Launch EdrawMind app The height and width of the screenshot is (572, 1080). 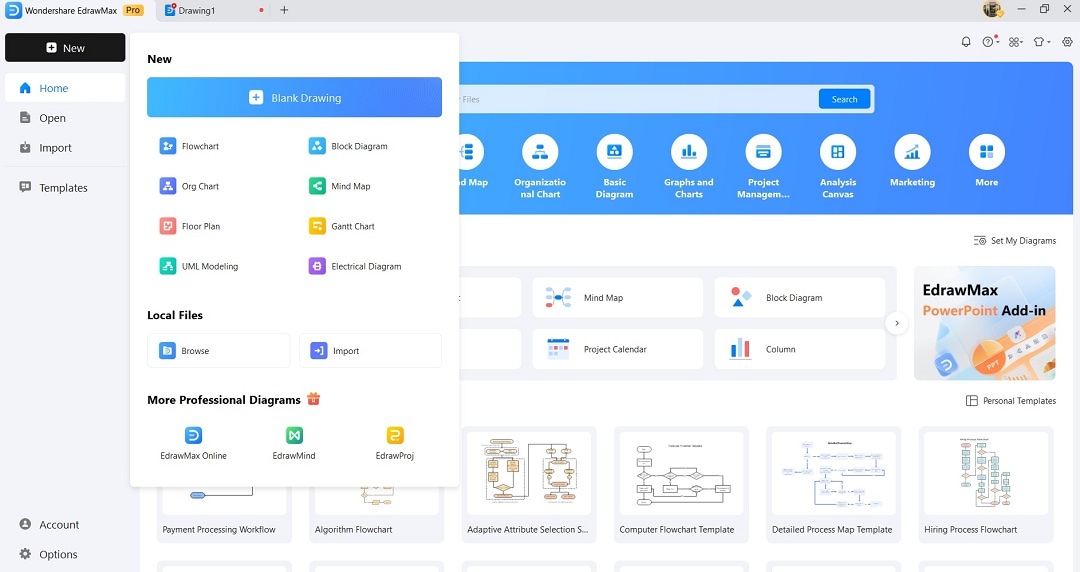tap(294, 443)
